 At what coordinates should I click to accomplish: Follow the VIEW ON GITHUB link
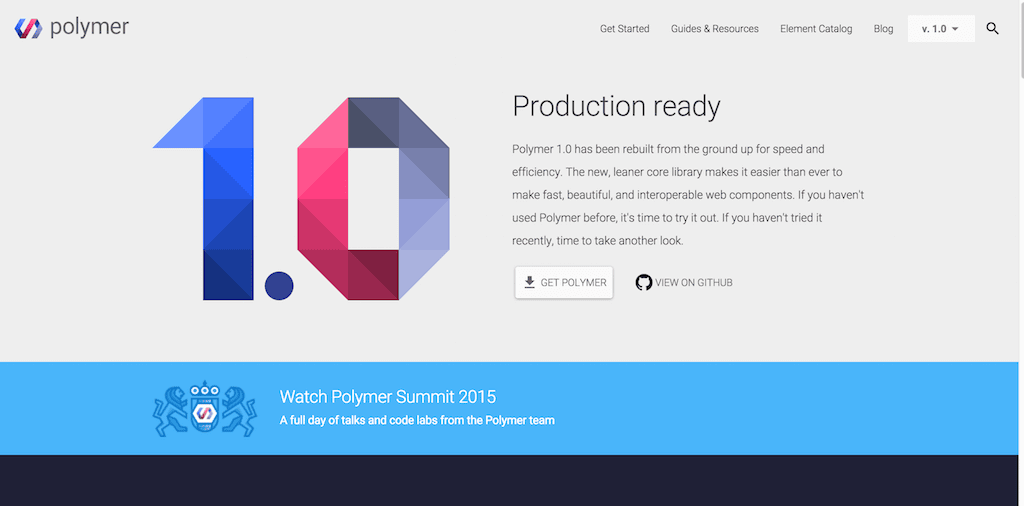(684, 283)
